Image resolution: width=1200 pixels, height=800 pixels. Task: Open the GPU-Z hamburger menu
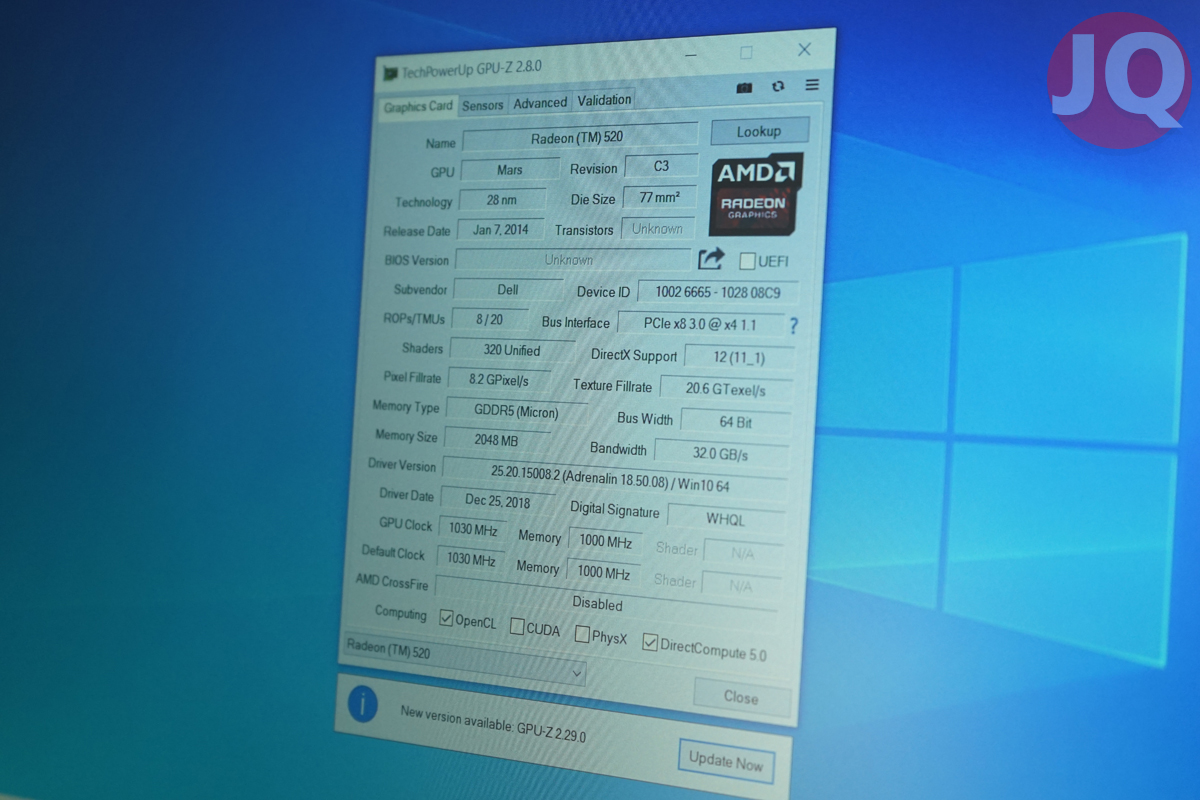(812, 85)
